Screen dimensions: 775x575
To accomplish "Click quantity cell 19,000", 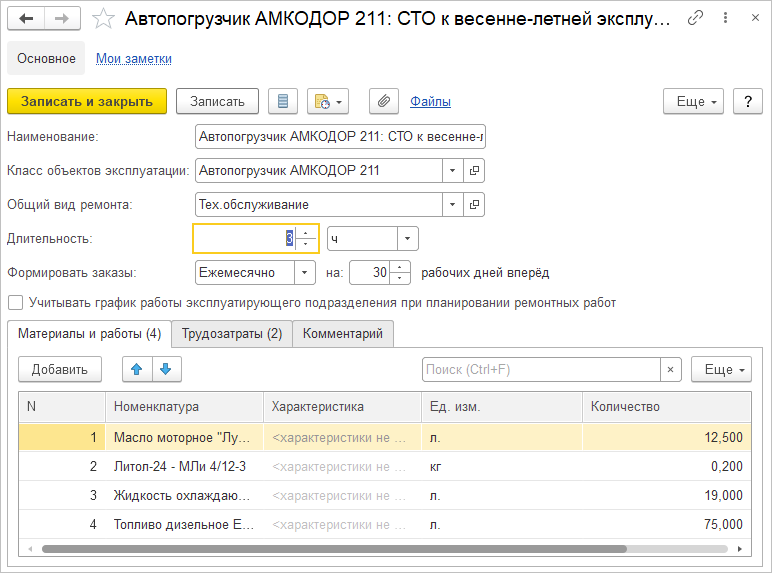I will coord(667,496).
